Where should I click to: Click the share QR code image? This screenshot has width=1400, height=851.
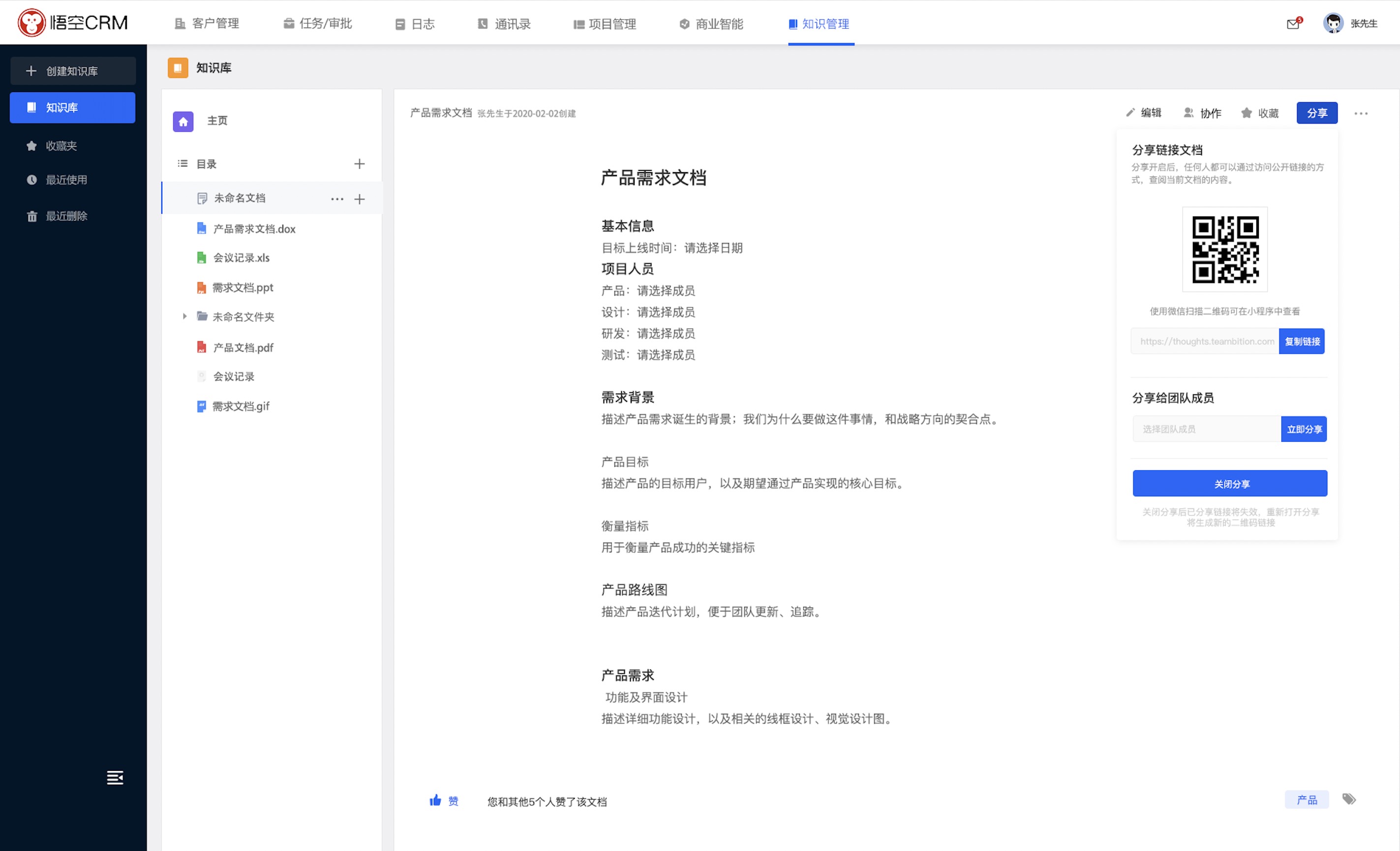coord(1225,250)
